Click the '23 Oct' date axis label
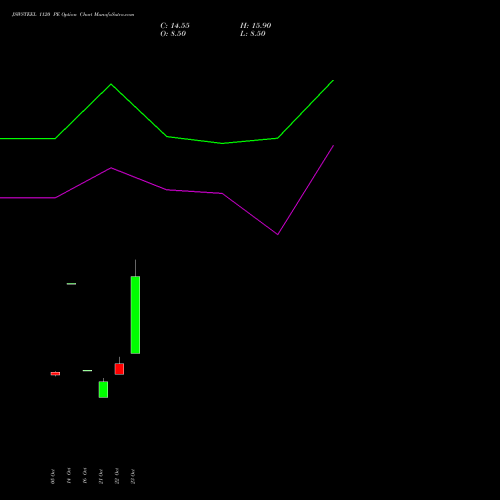The width and height of the screenshot is (500, 500). (x=133, y=476)
